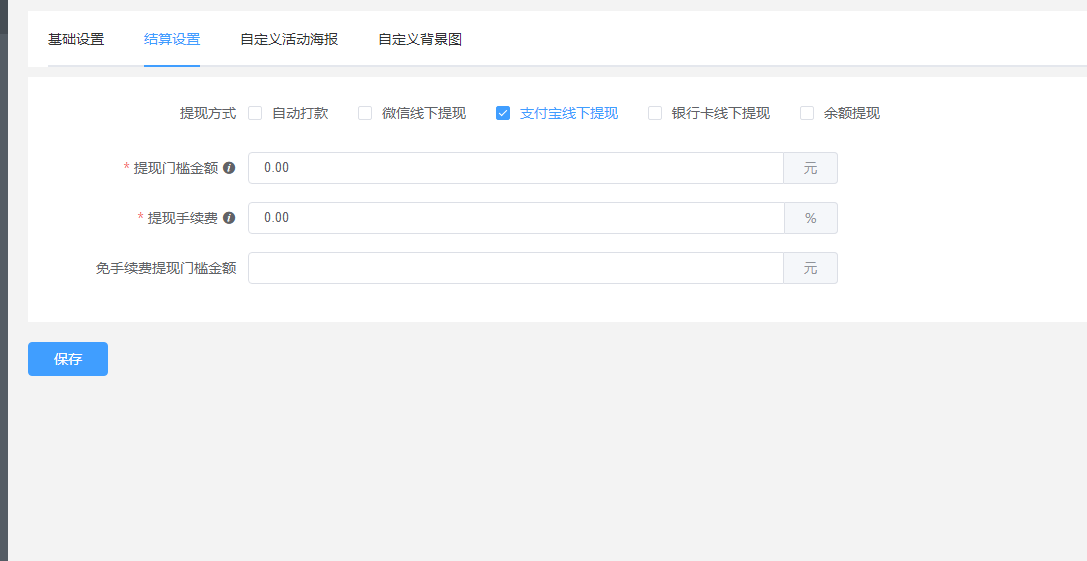Click the 保存 button
1087x561 pixels.
point(68,359)
